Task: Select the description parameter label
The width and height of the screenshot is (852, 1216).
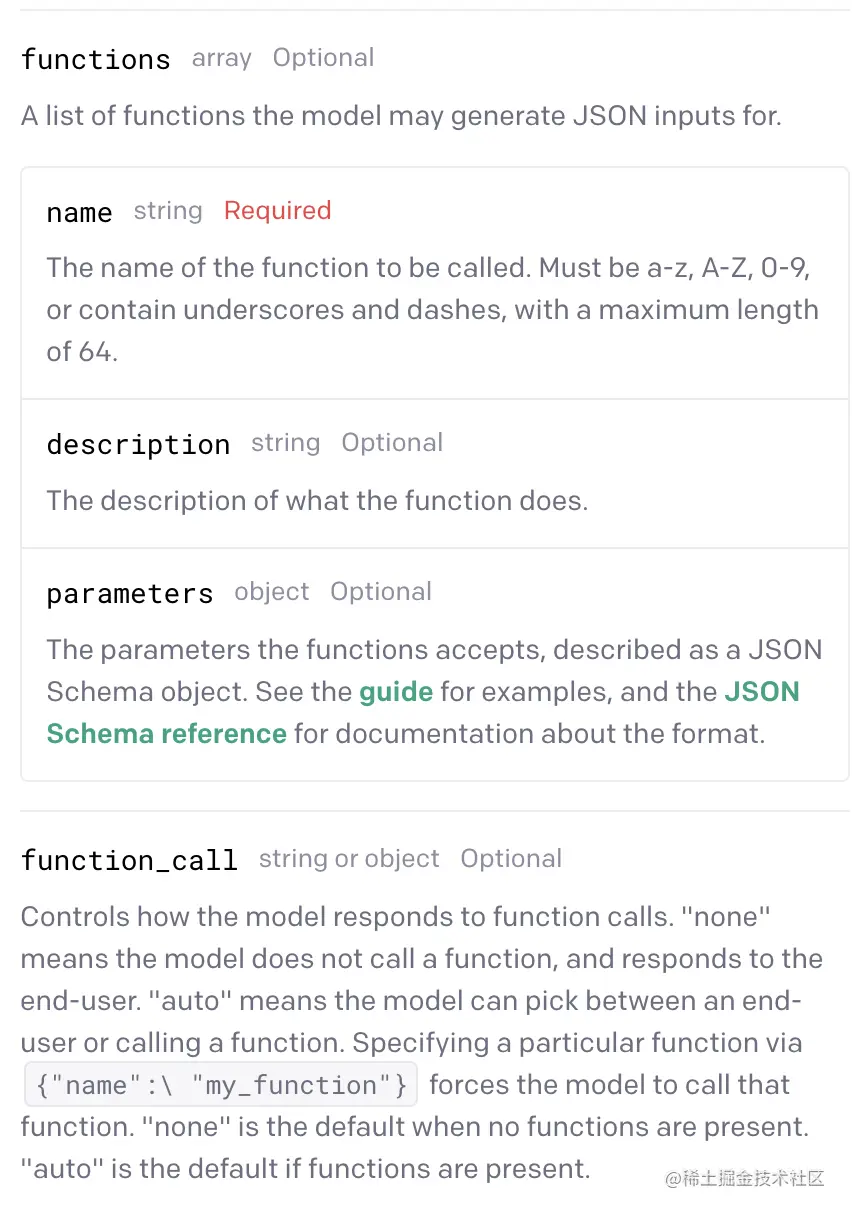Action: 138,444
